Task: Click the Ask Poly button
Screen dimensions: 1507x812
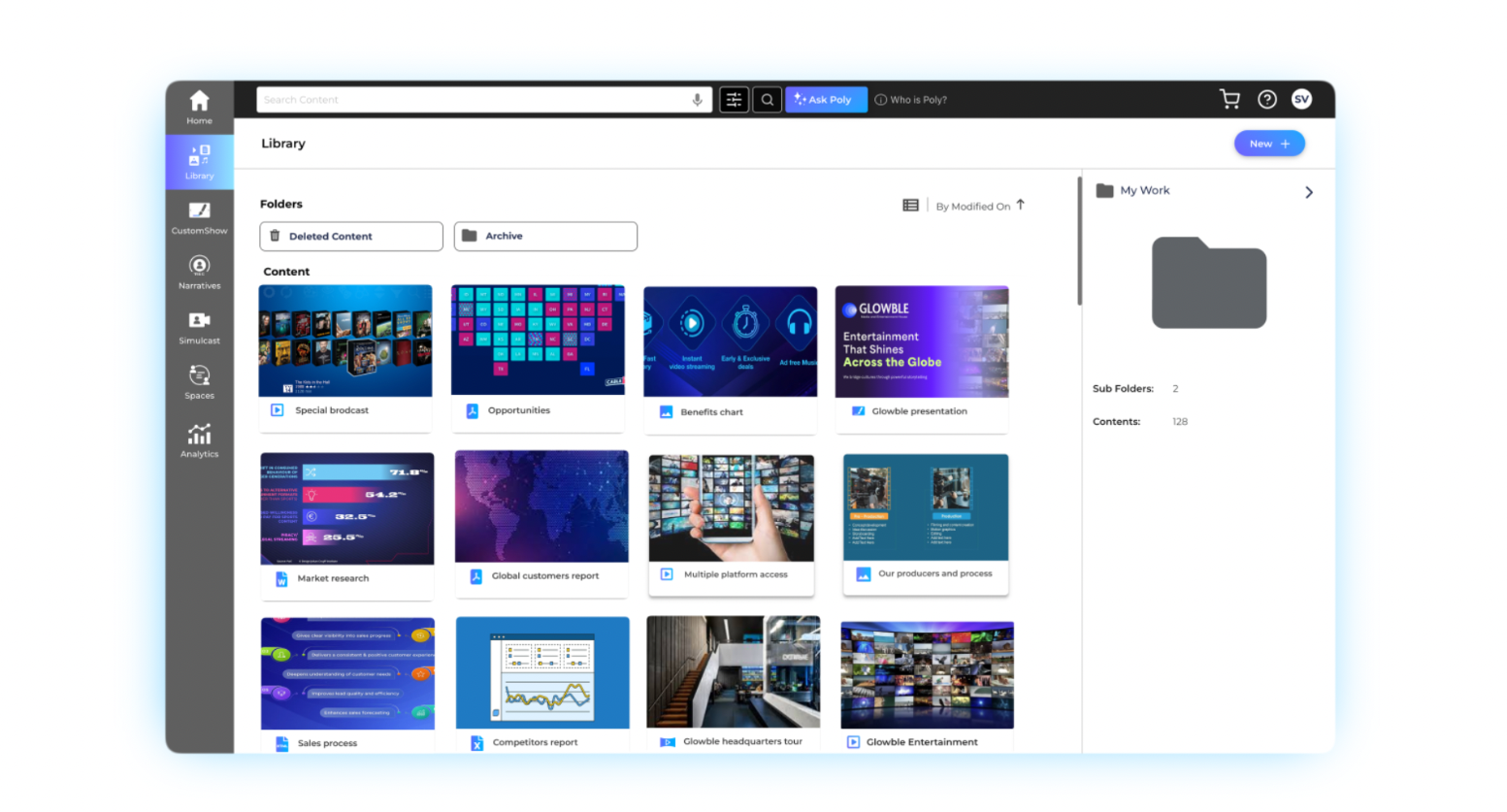Action: [x=826, y=99]
